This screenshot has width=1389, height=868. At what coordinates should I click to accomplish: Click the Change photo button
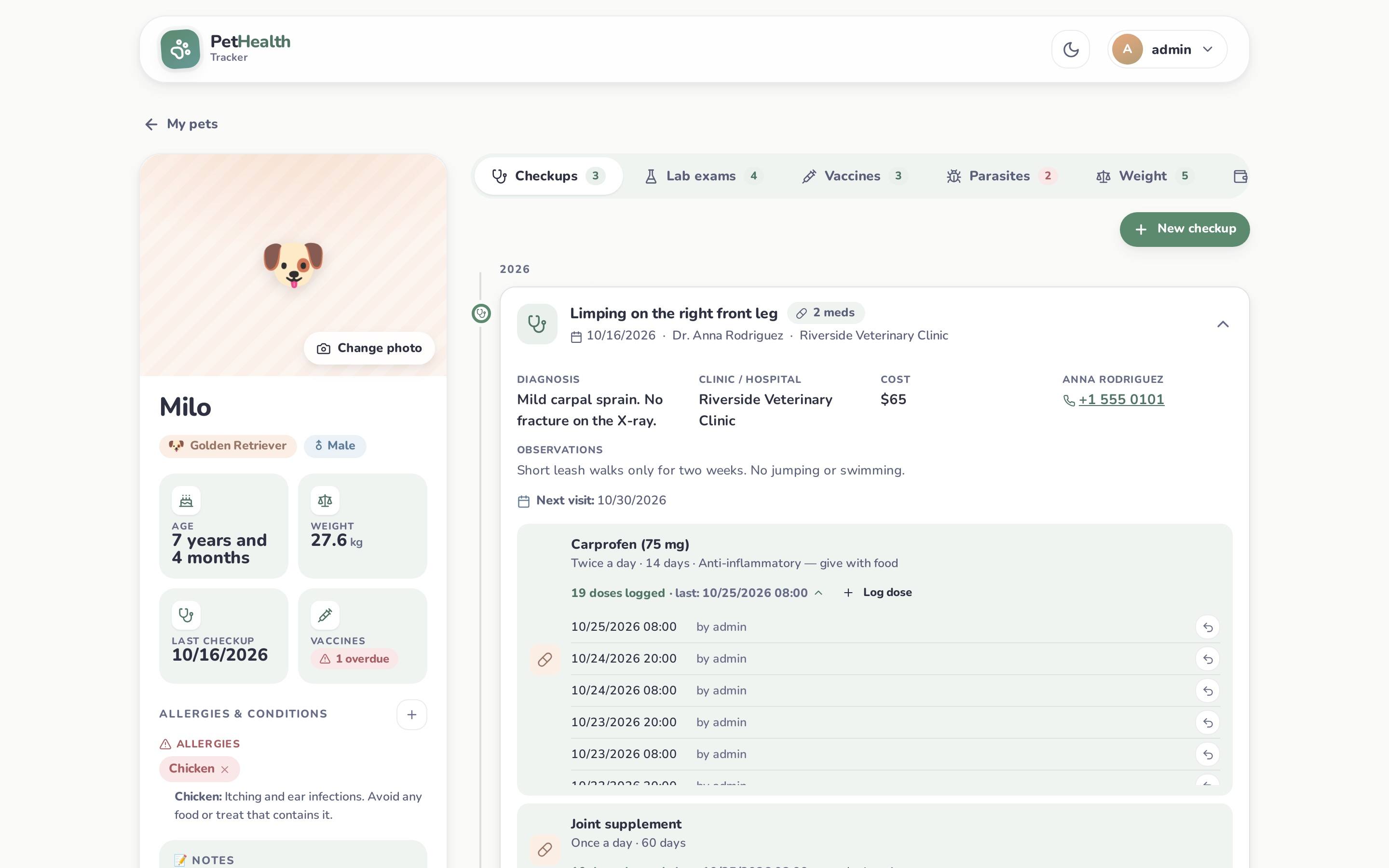coord(369,348)
